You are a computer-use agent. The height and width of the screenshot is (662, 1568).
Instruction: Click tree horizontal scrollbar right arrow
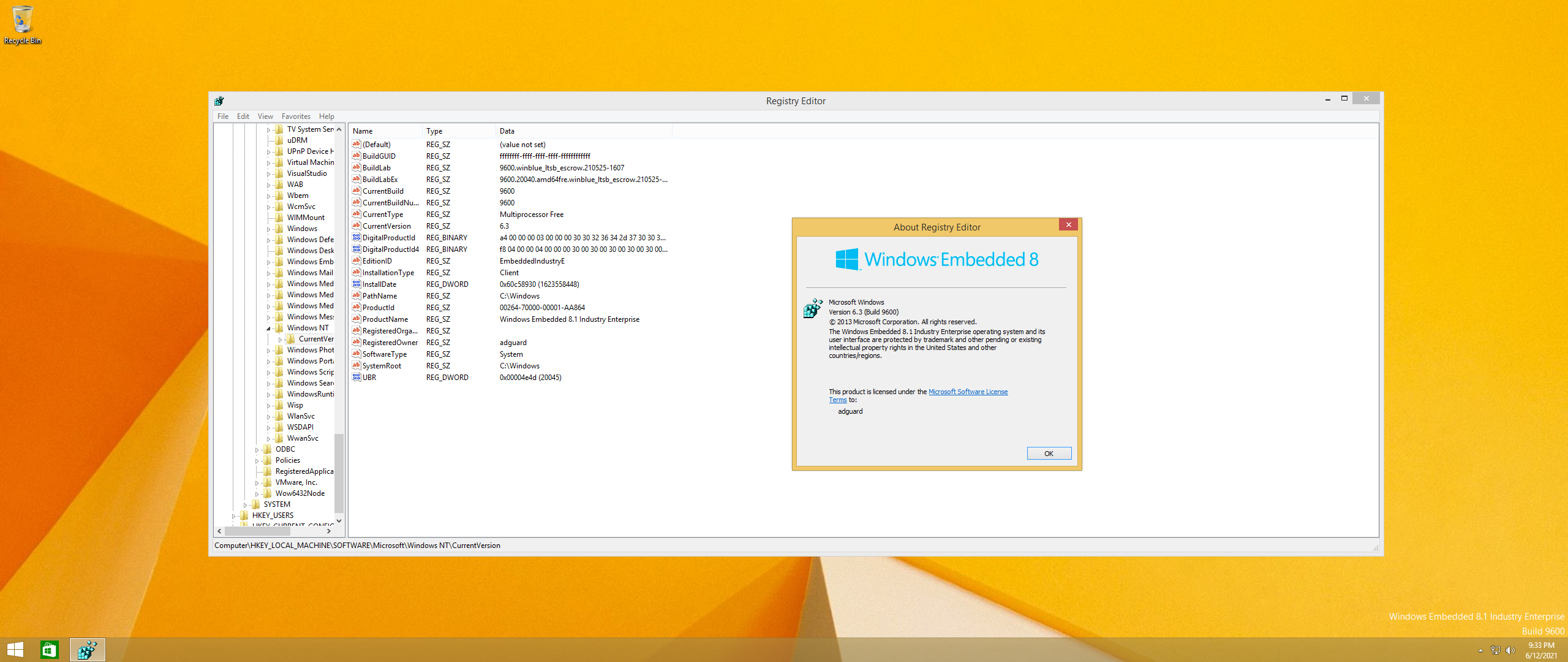point(329,531)
